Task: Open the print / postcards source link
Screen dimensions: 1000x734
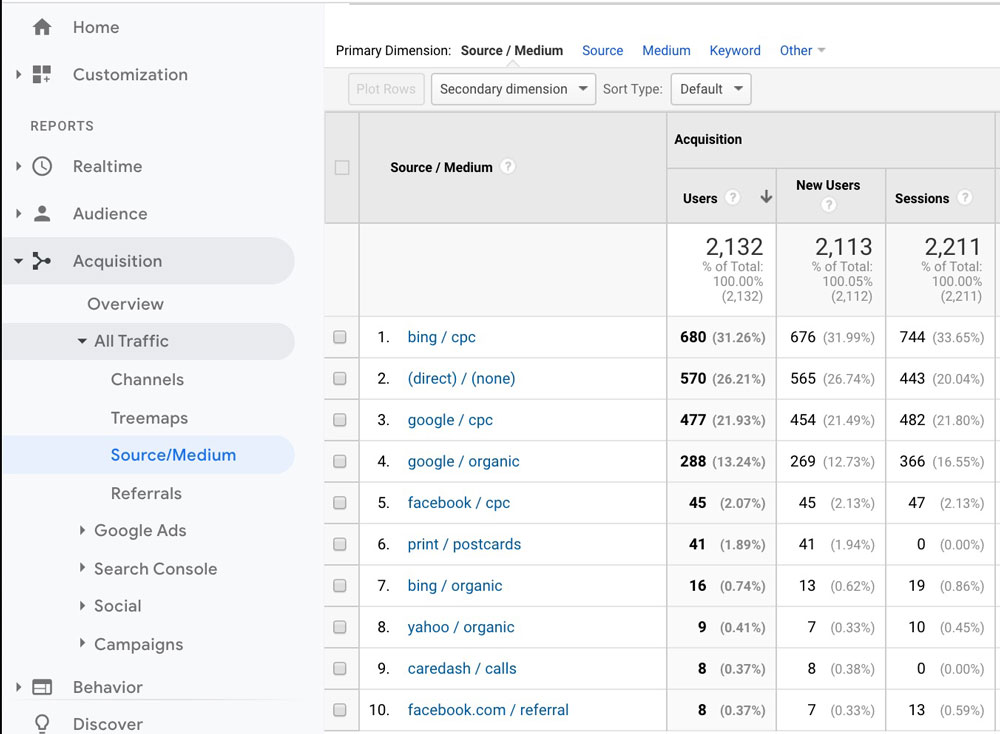Action: (464, 544)
